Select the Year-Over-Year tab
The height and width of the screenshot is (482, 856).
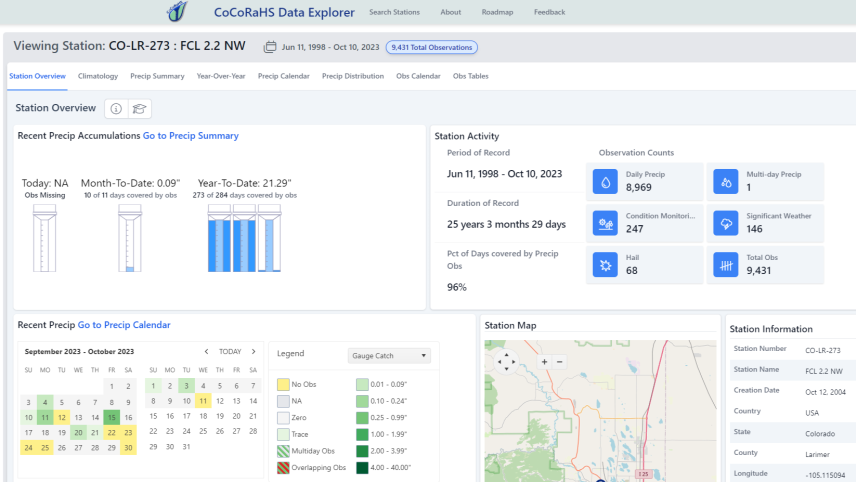point(221,76)
